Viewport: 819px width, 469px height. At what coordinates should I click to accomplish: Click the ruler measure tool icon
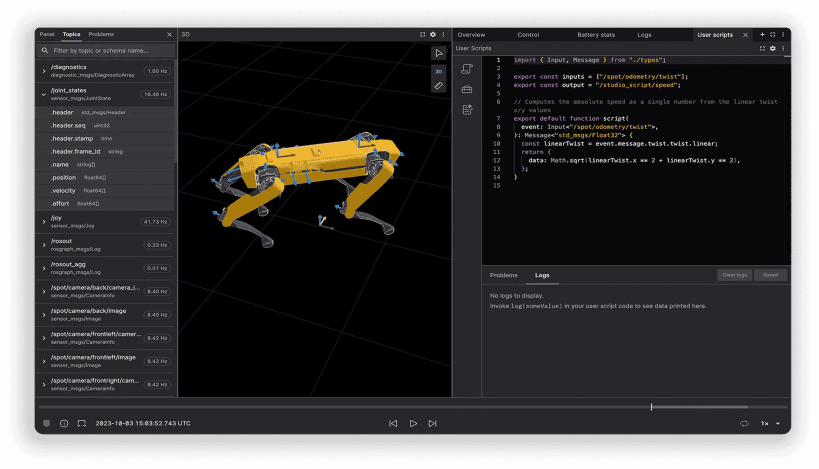[x=438, y=86]
